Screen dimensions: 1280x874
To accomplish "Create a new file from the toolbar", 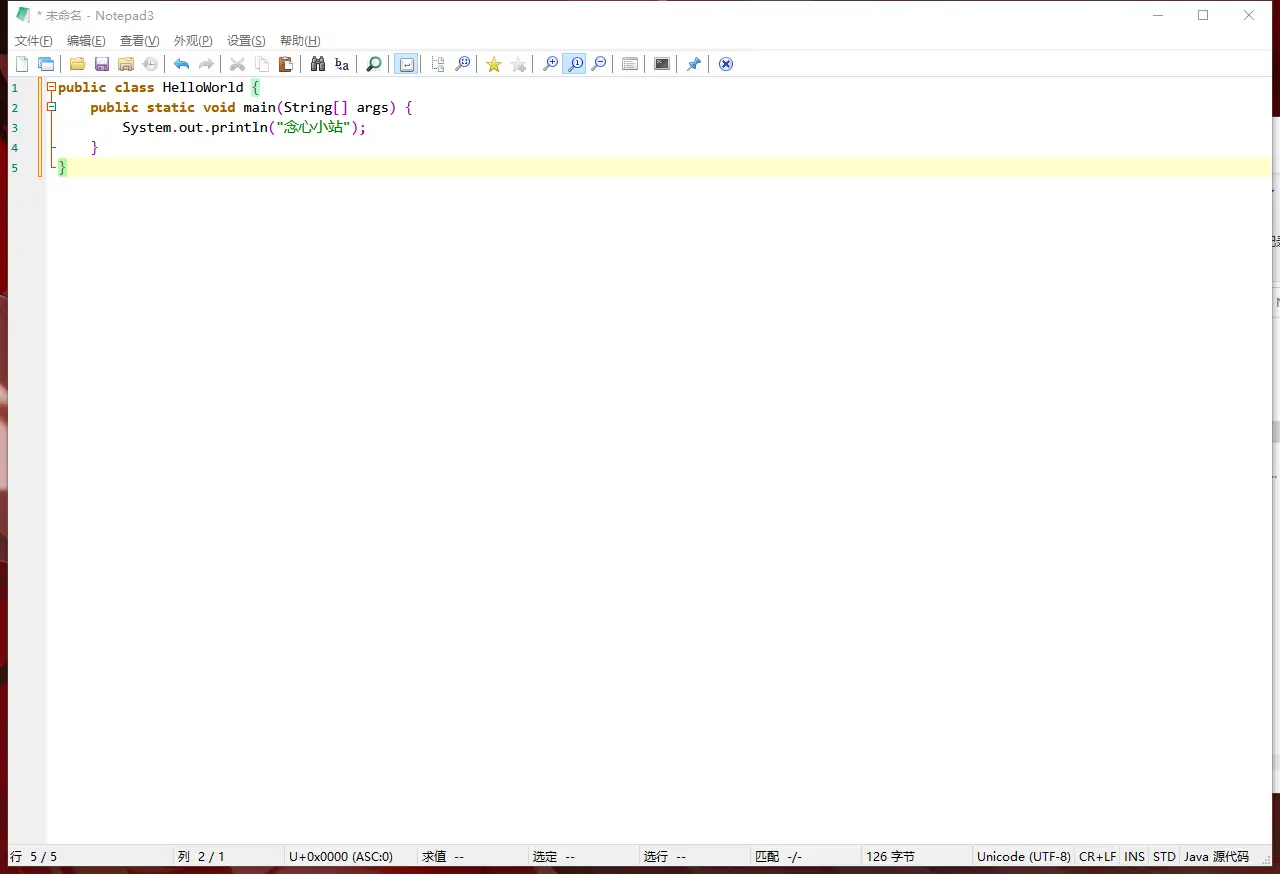I will point(22,64).
